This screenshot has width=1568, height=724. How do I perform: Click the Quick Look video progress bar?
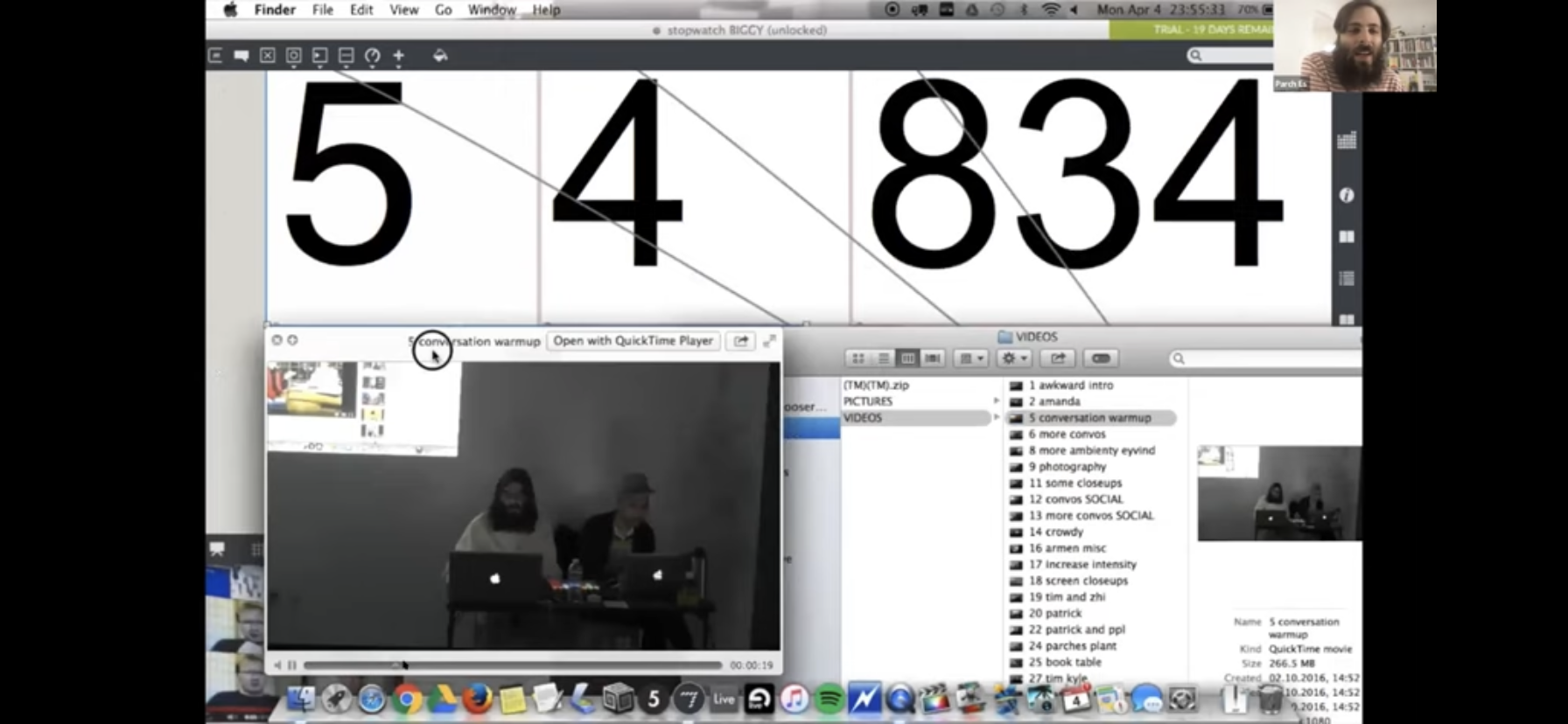(x=513, y=665)
